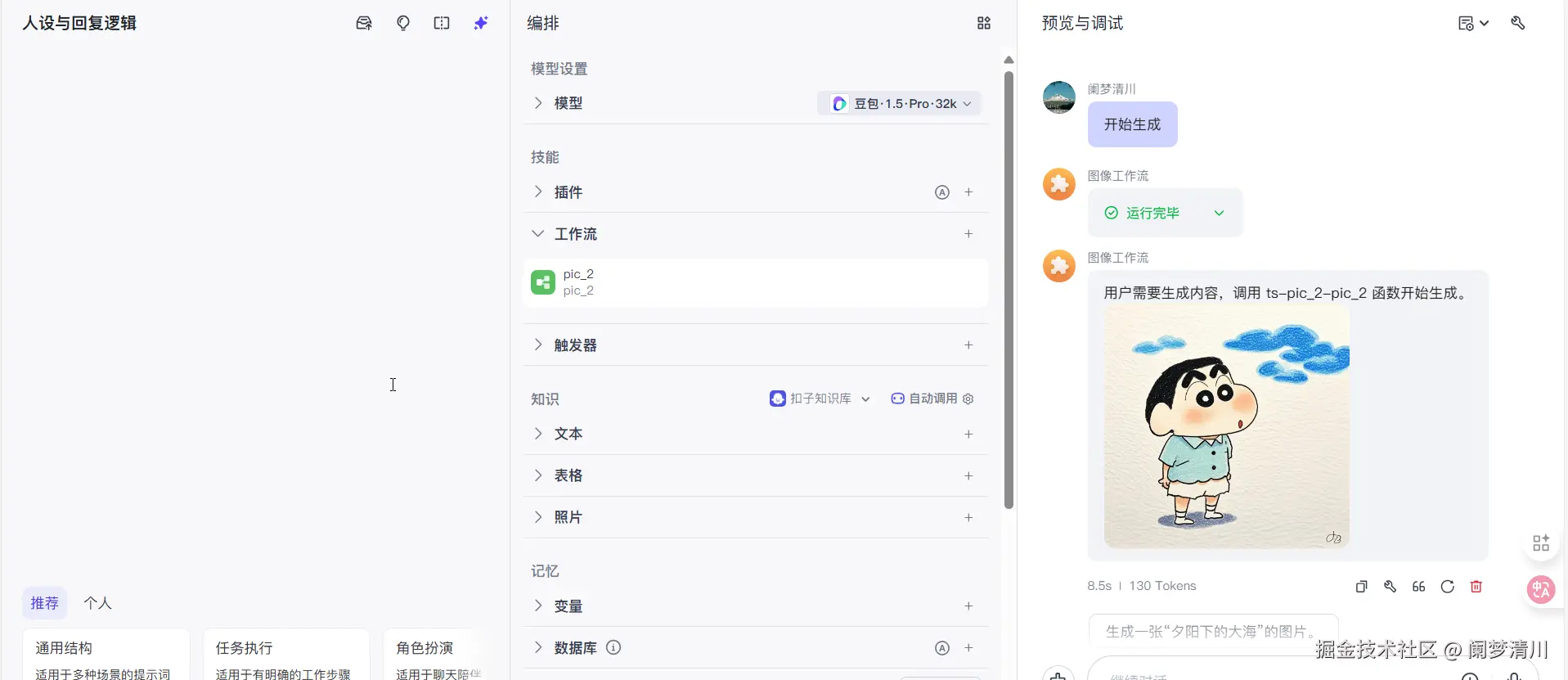Click the first 图像工作流 bot avatar
Viewport: 1568px width, 680px height.
1059,184
